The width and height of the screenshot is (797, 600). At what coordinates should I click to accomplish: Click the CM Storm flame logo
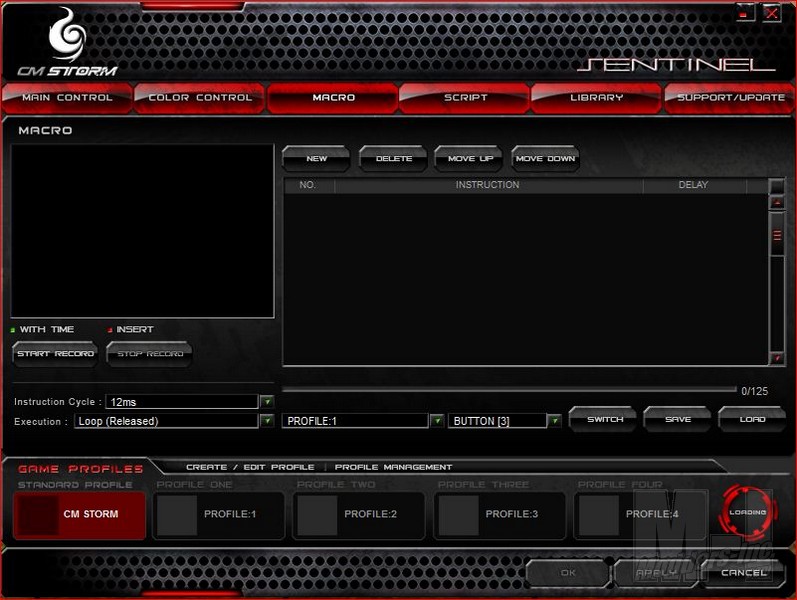coord(67,35)
